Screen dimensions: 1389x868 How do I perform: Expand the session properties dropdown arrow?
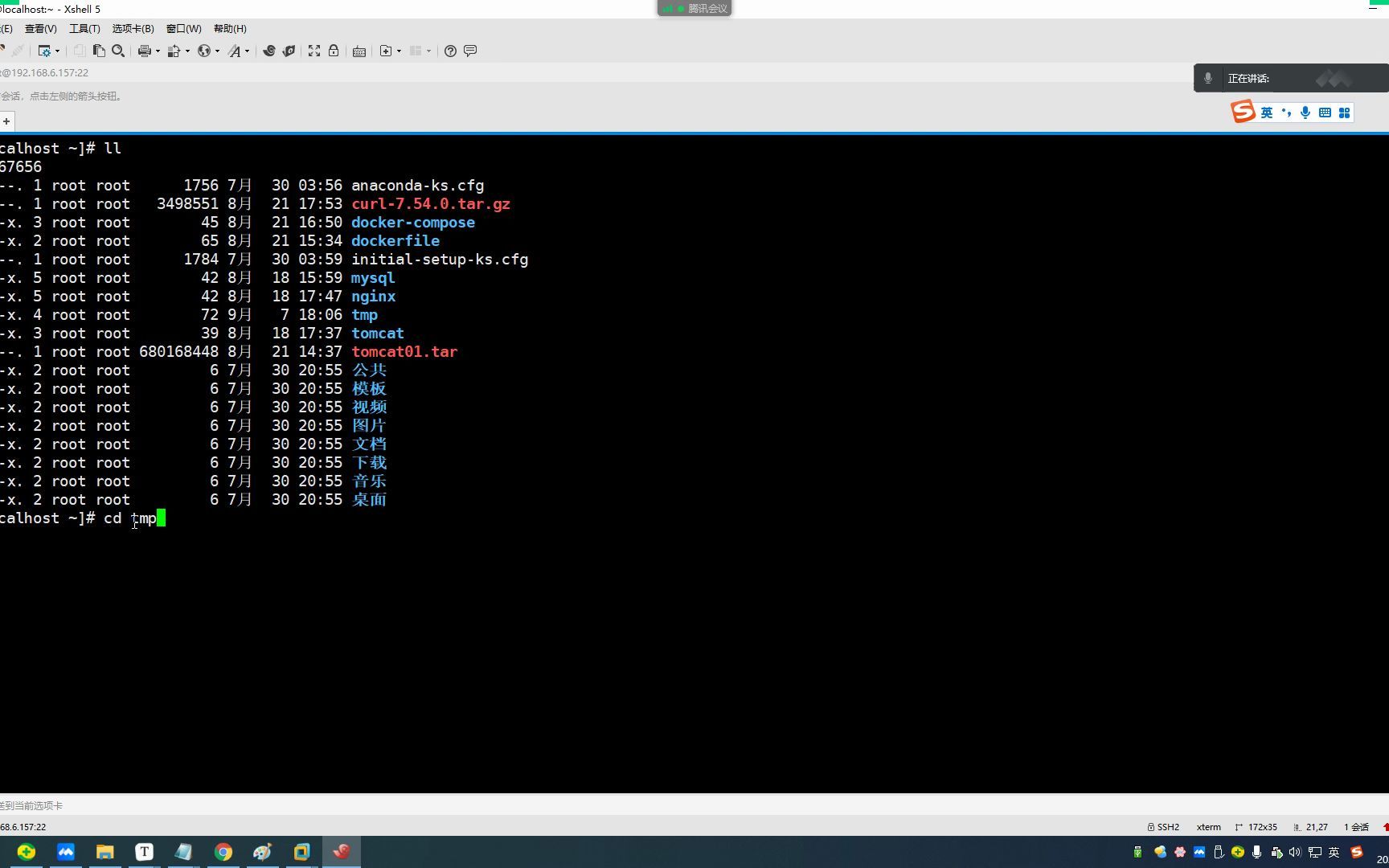point(57,51)
